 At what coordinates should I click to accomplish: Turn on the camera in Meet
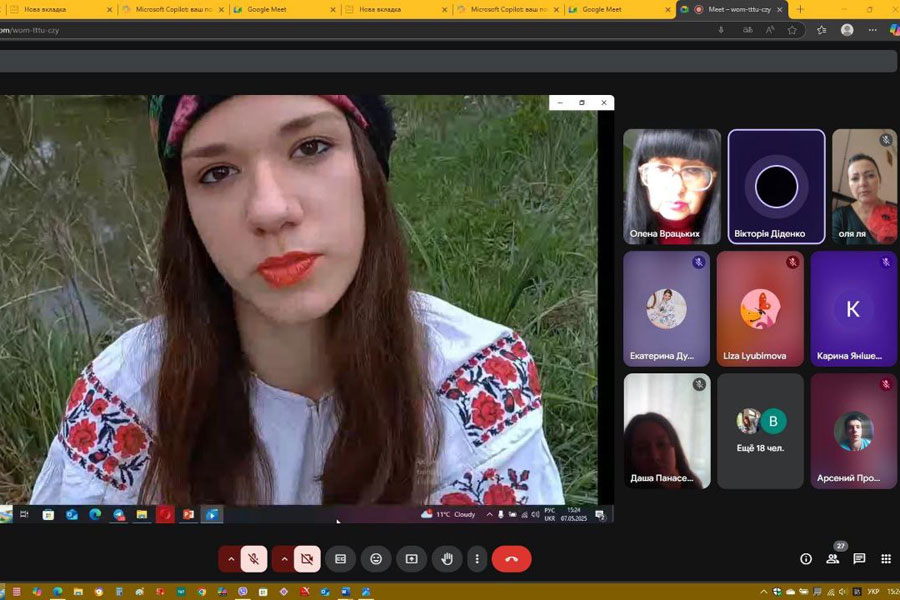pyautogui.click(x=307, y=559)
